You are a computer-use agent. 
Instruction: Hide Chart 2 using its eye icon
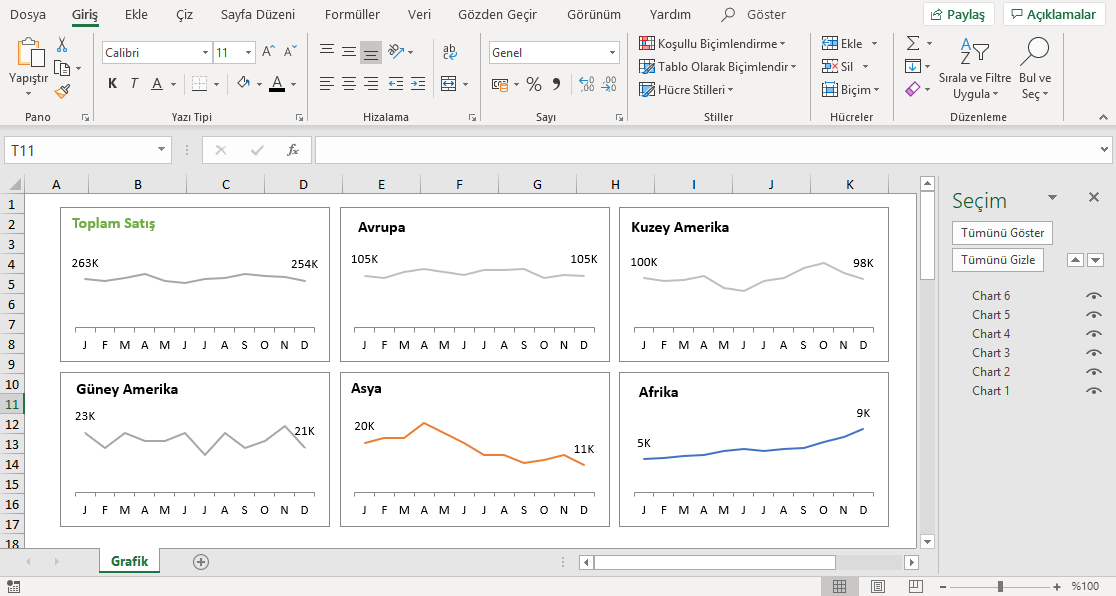[x=1093, y=372]
